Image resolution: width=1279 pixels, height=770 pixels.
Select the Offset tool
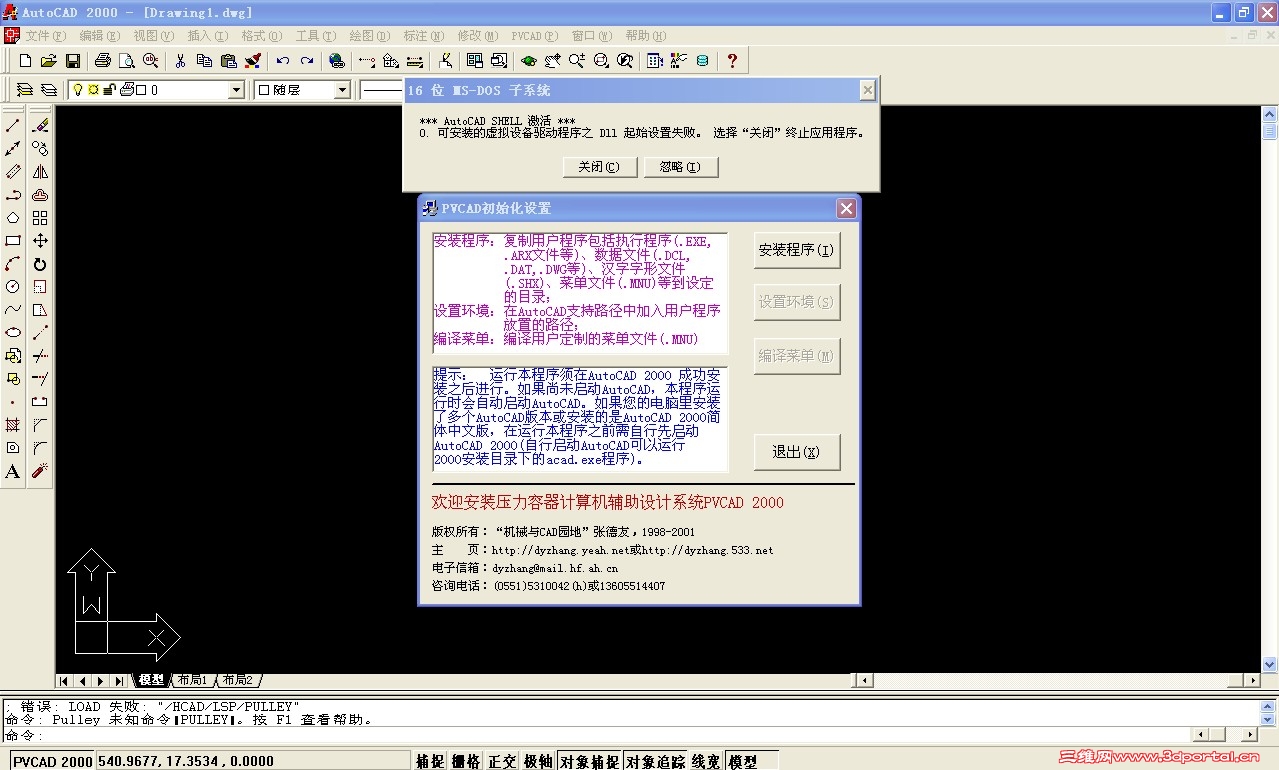coord(40,195)
